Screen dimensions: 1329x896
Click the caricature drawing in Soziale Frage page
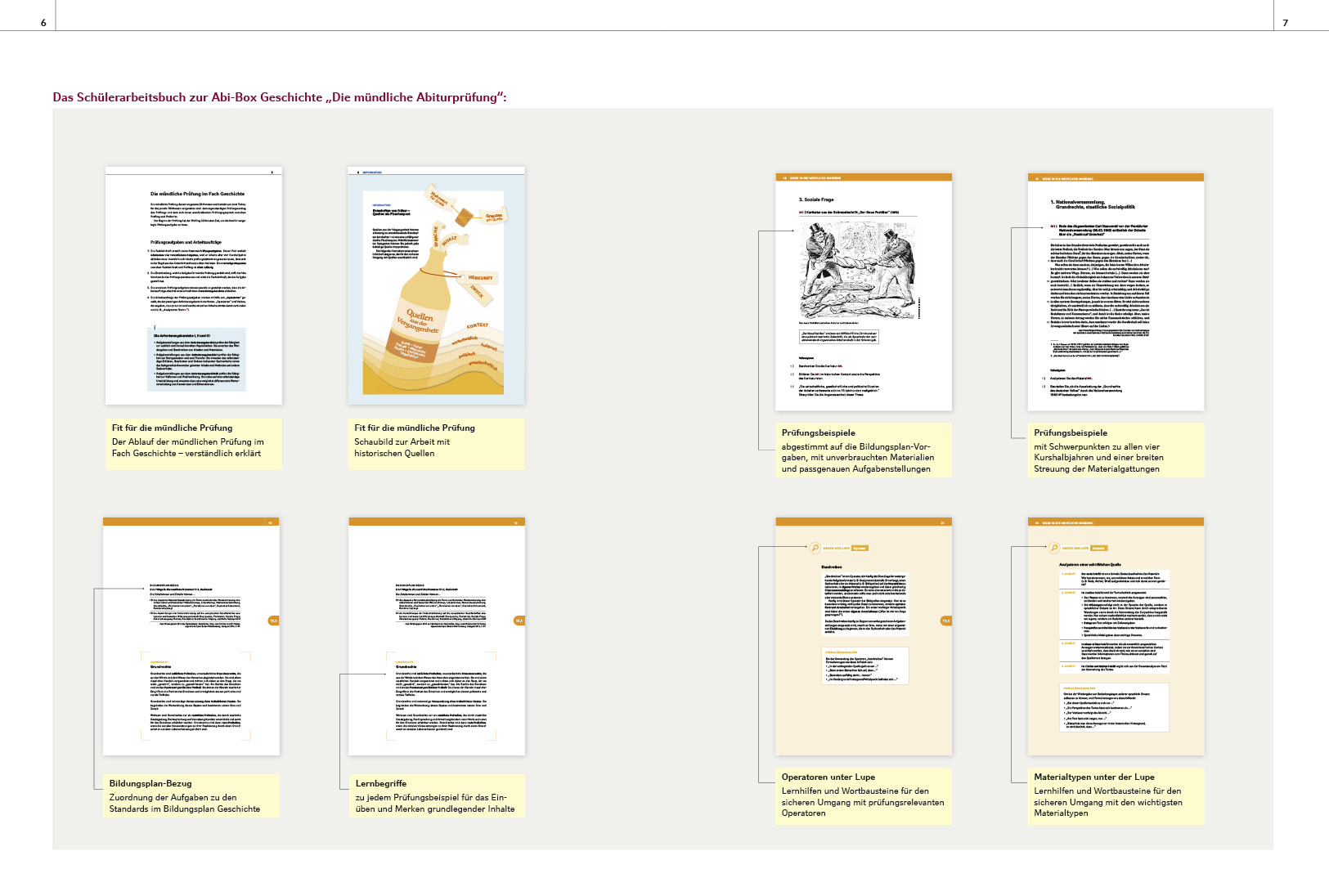point(857,271)
